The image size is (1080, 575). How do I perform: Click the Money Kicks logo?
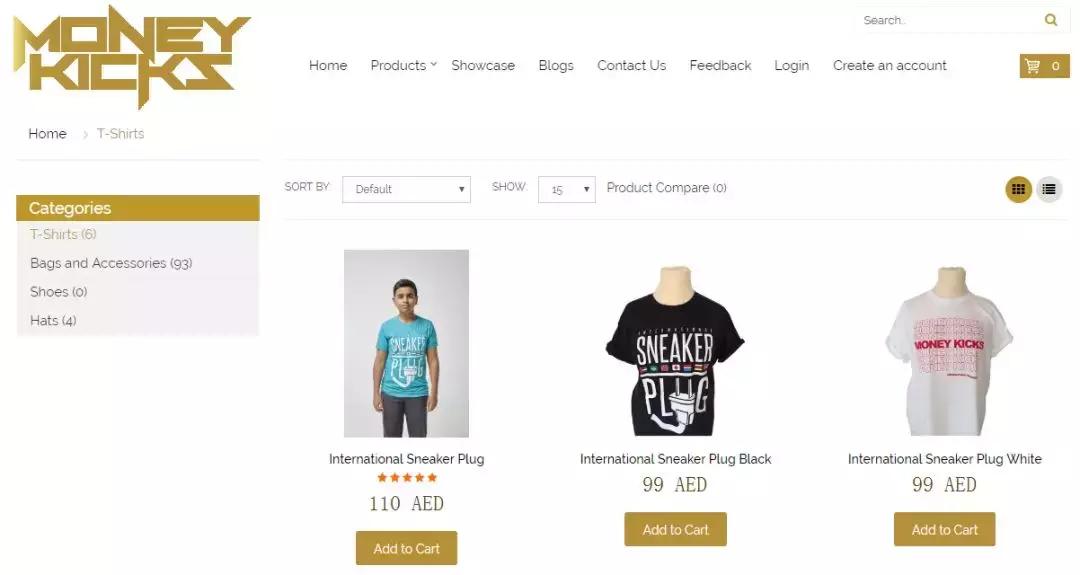click(x=131, y=55)
